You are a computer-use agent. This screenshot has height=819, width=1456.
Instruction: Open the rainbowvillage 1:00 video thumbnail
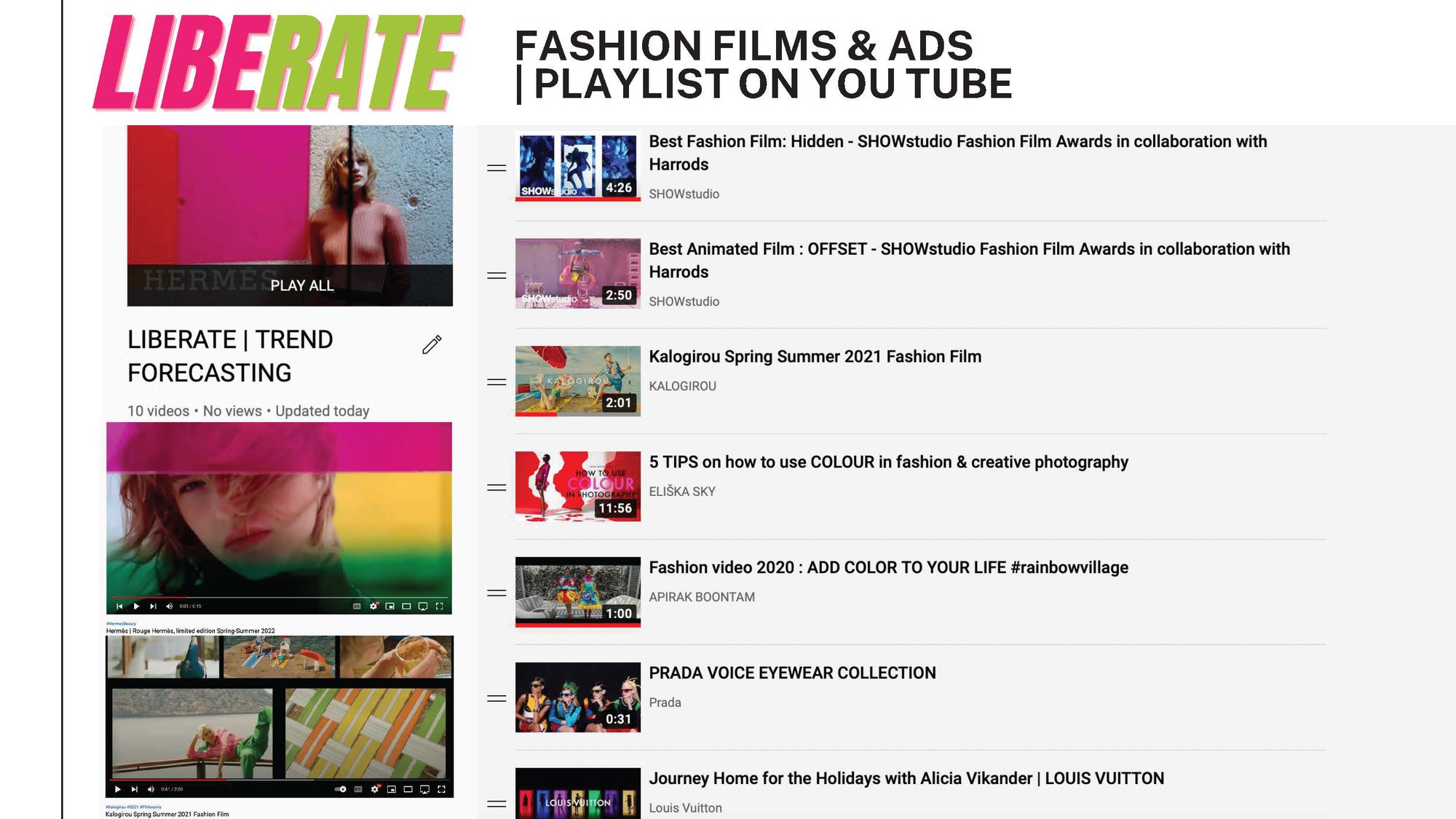[578, 592]
